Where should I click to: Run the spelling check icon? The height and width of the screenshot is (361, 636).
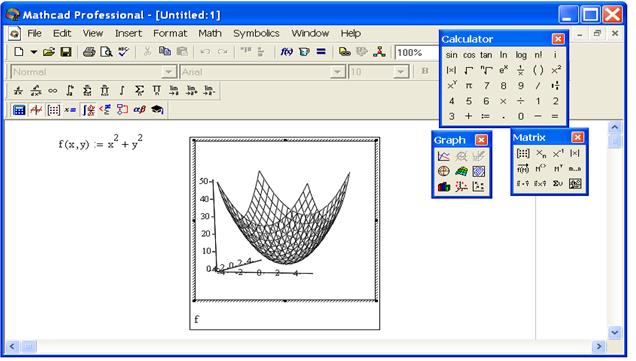[123, 52]
